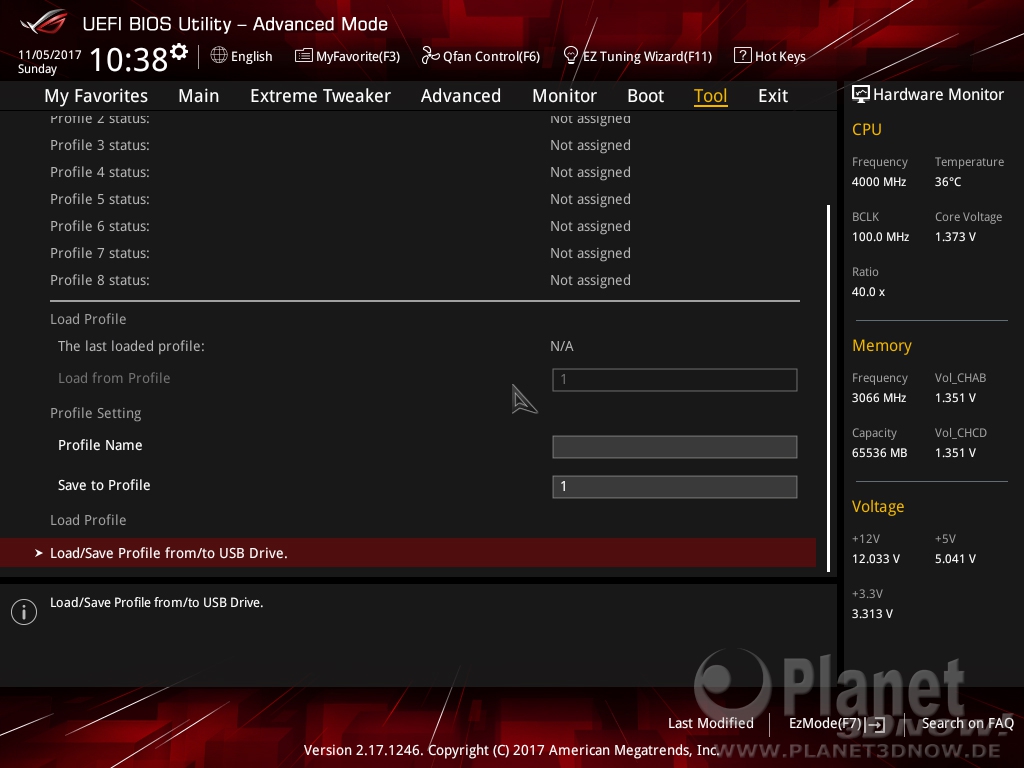This screenshot has height=768, width=1024.
Task: Open the My Favorites tab
Action: [96, 96]
